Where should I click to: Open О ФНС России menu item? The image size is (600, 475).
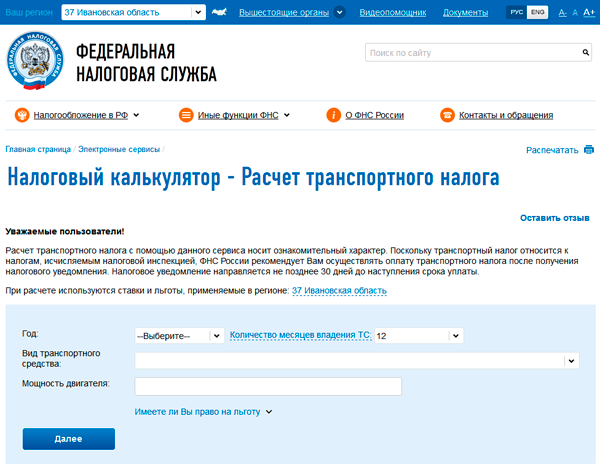point(375,115)
